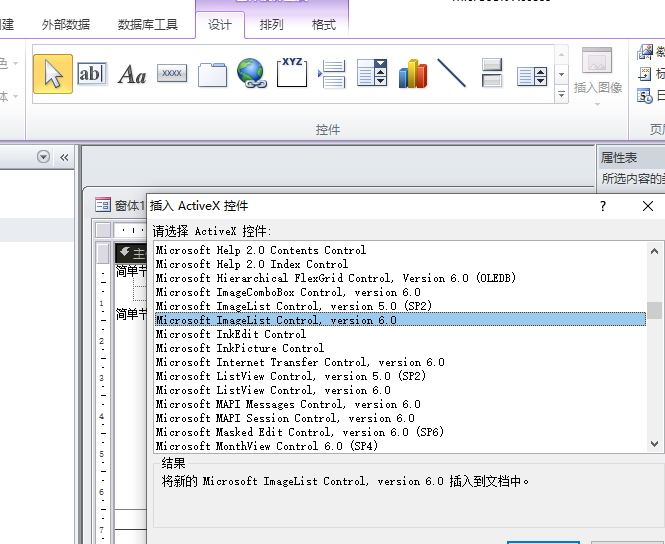Select Microsoft Masked Edit Control entry
Screen dimensions: 665x544
pyautogui.click(x=299, y=432)
